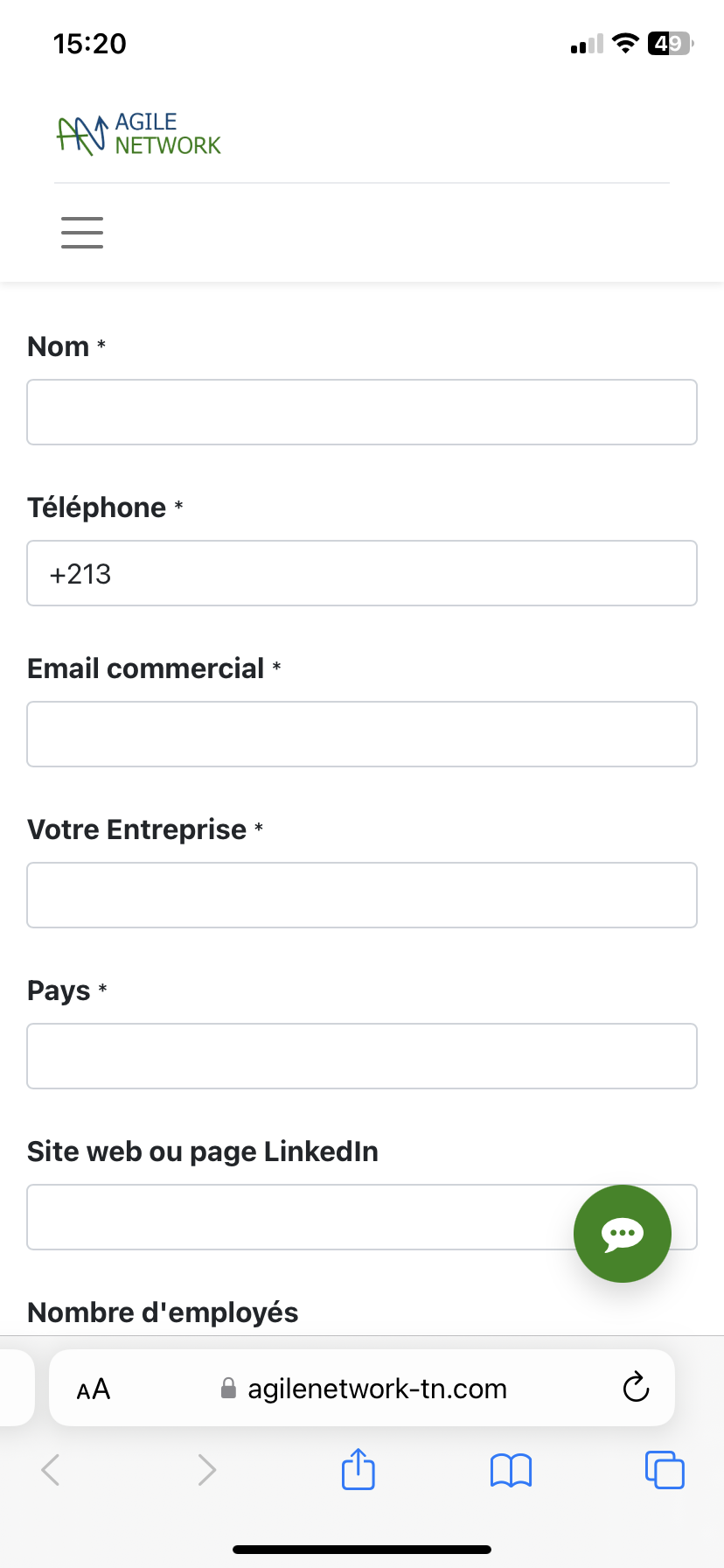The height and width of the screenshot is (1568, 724).
Task: Tap the agilenetwork-tn.com address bar
Action: pyautogui.click(x=376, y=1389)
